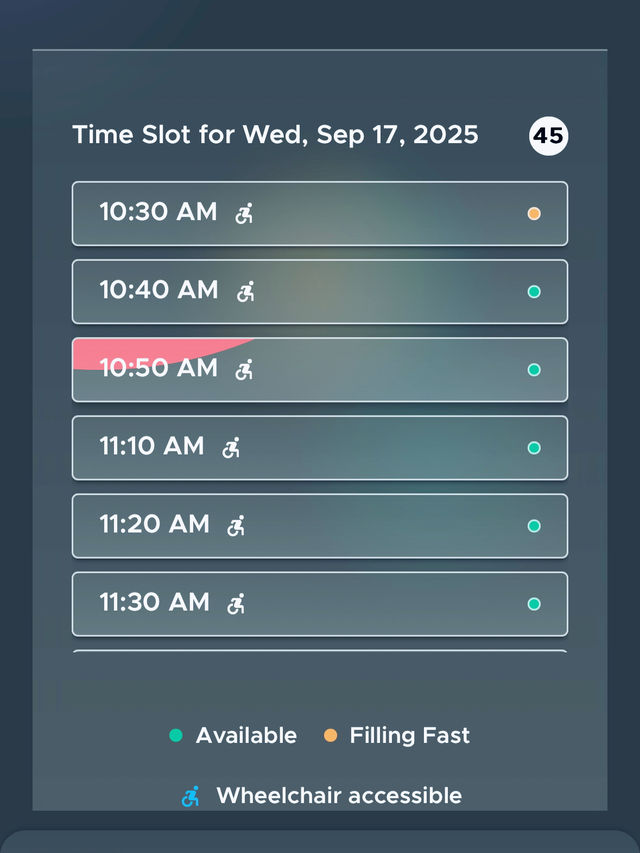Select the 10:30 AM time slot

(319, 213)
